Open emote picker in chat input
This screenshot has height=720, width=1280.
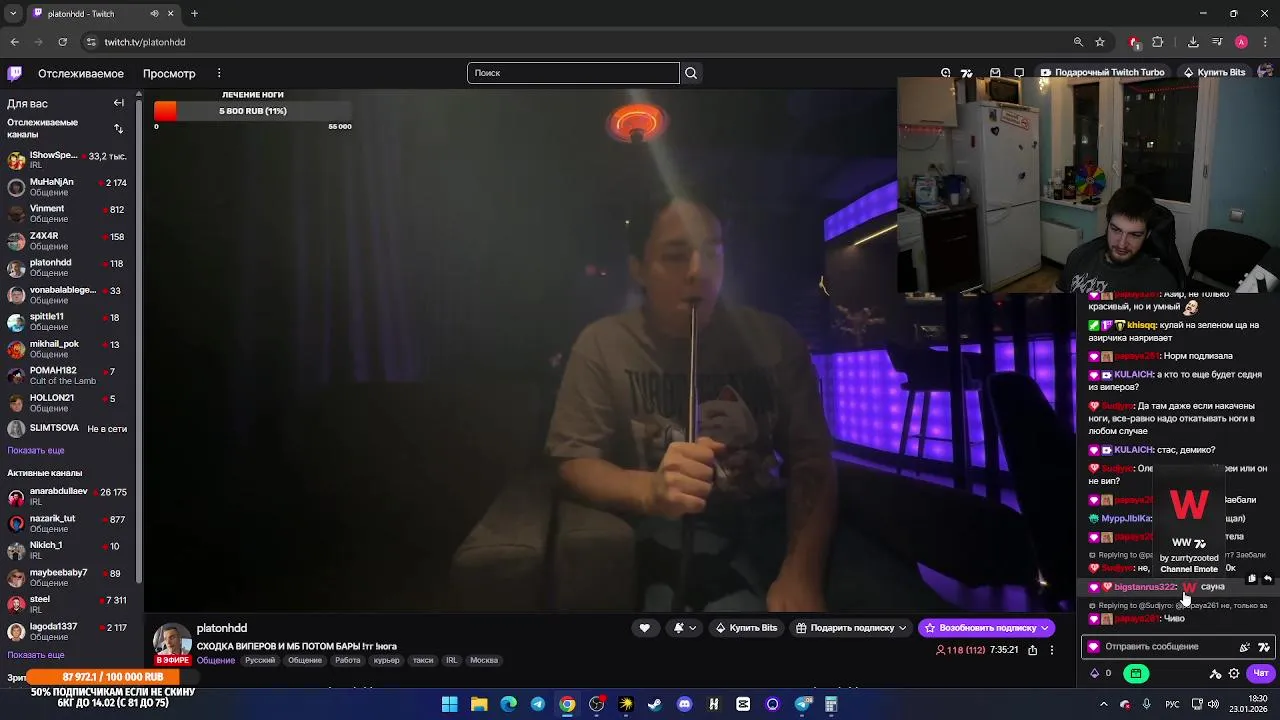[x=1245, y=647]
